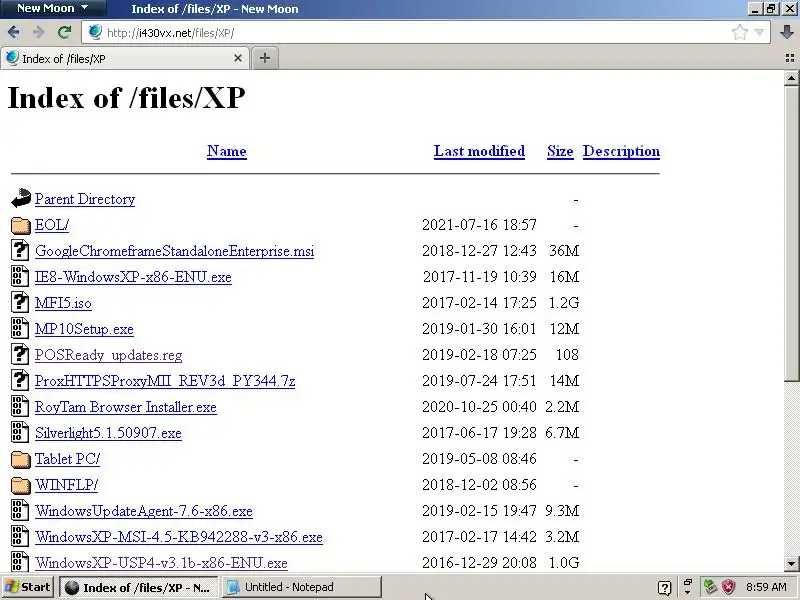Download MP10Setup.exe
This screenshot has width=800, height=600.
84,329
